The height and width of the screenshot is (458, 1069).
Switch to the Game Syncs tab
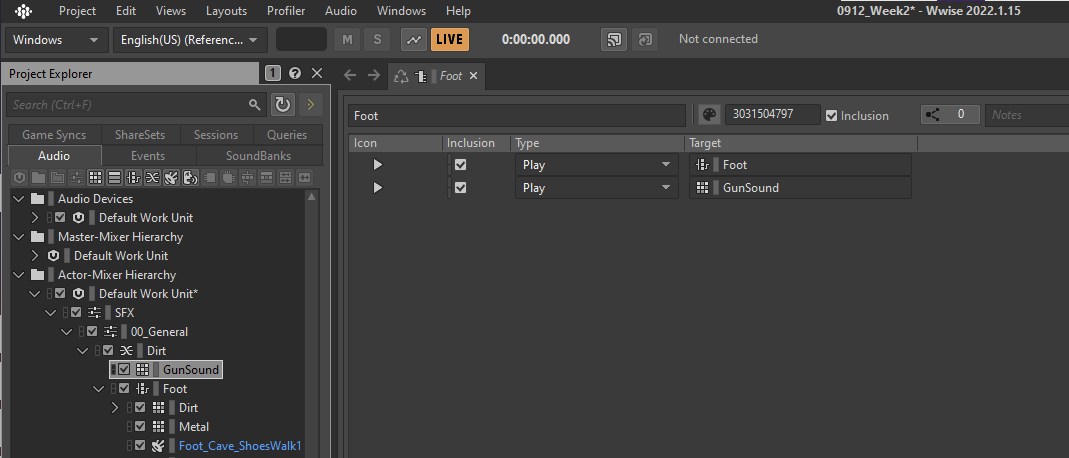[54, 135]
